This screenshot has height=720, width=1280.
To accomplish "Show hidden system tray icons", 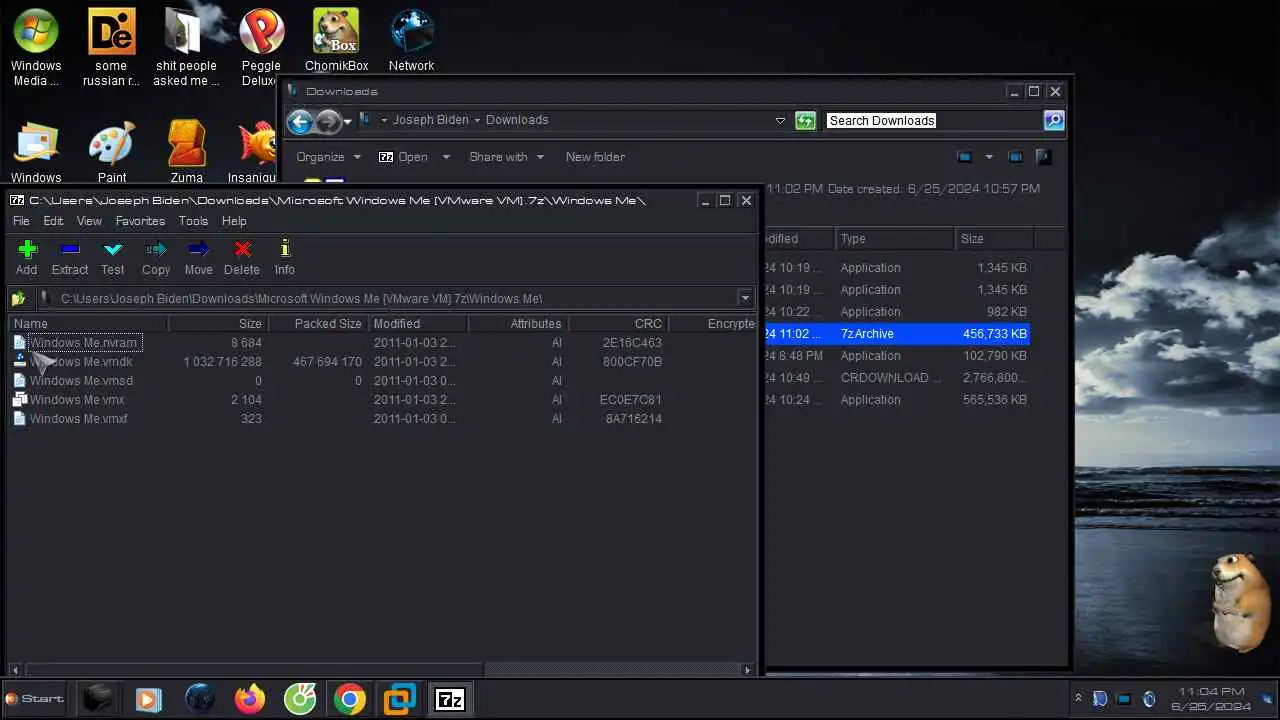I will tap(1078, 699).
